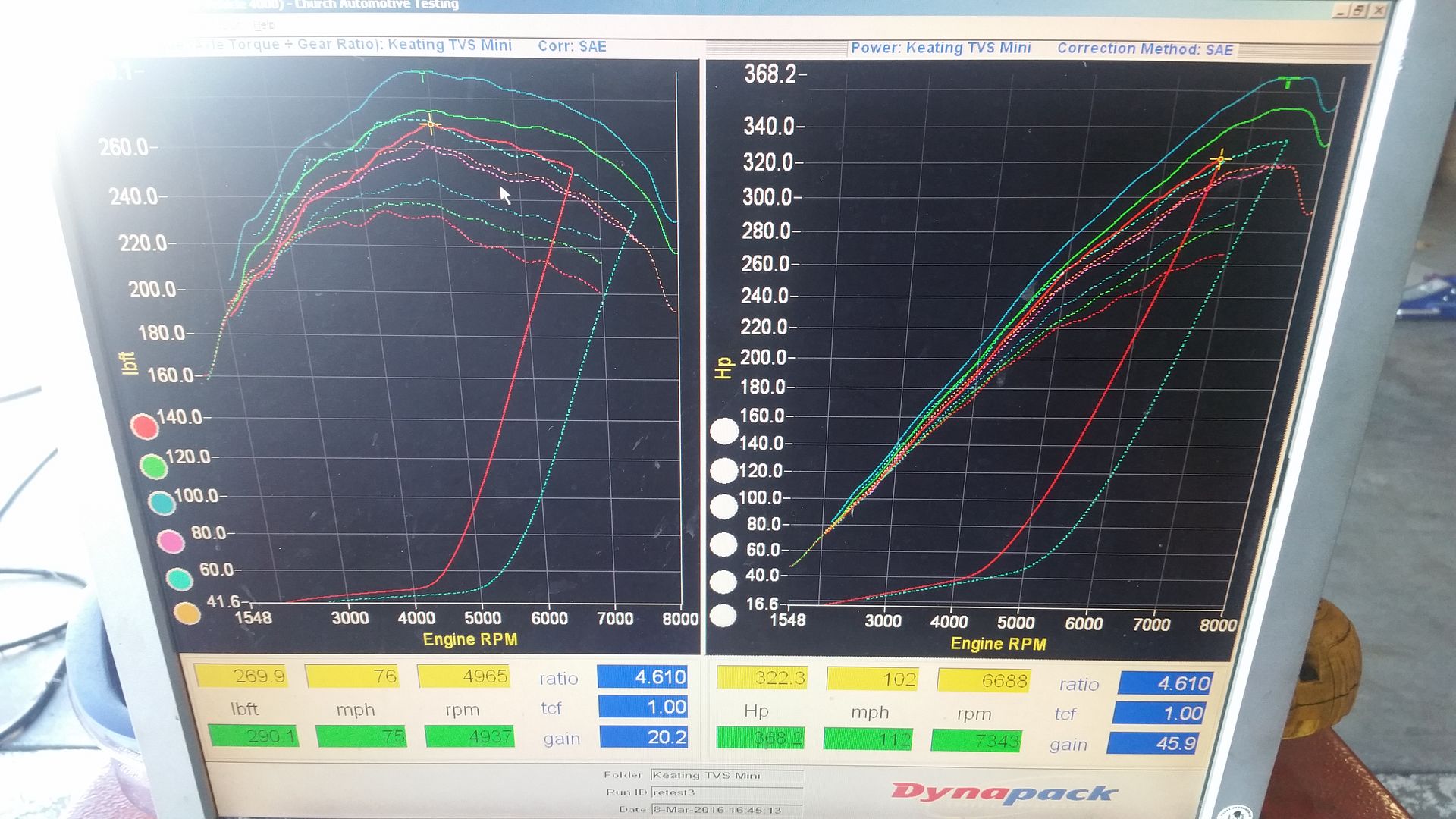Click the Folder field Keating TVS Mini
Image resolution: width=1456 pixels, height=819 pixels.
[726, 775]
